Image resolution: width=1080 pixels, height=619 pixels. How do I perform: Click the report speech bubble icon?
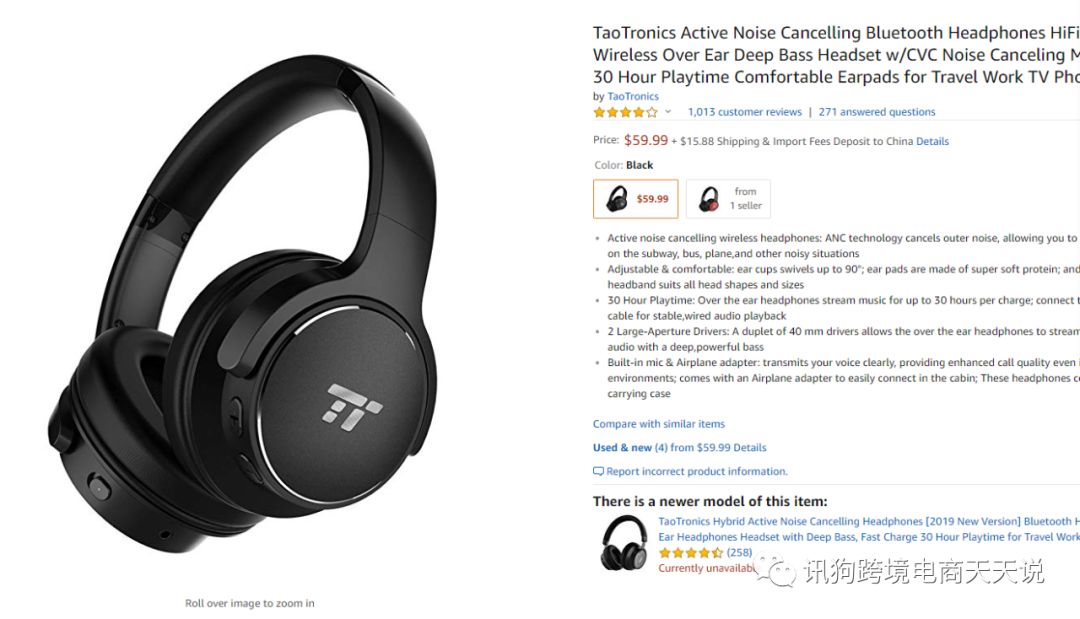[599, 472]
